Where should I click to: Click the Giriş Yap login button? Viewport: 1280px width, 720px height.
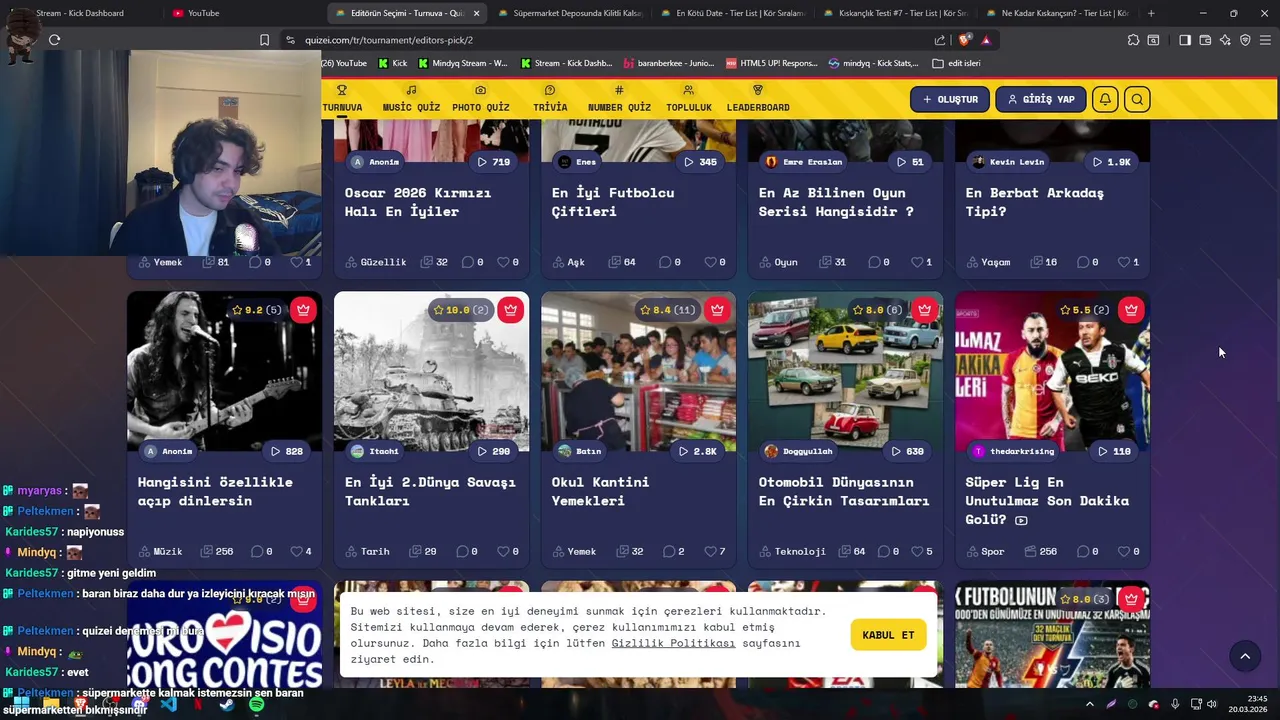point(1041,99)
